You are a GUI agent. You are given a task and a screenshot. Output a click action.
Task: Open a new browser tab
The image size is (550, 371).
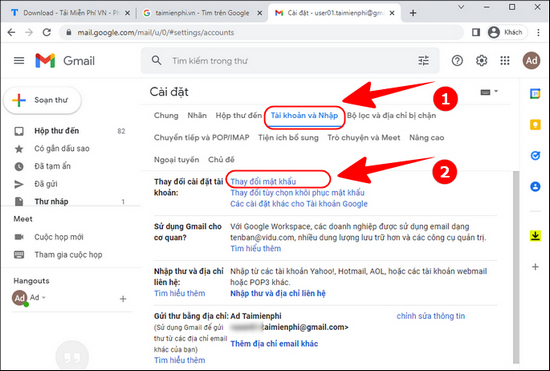pos(413,13)
